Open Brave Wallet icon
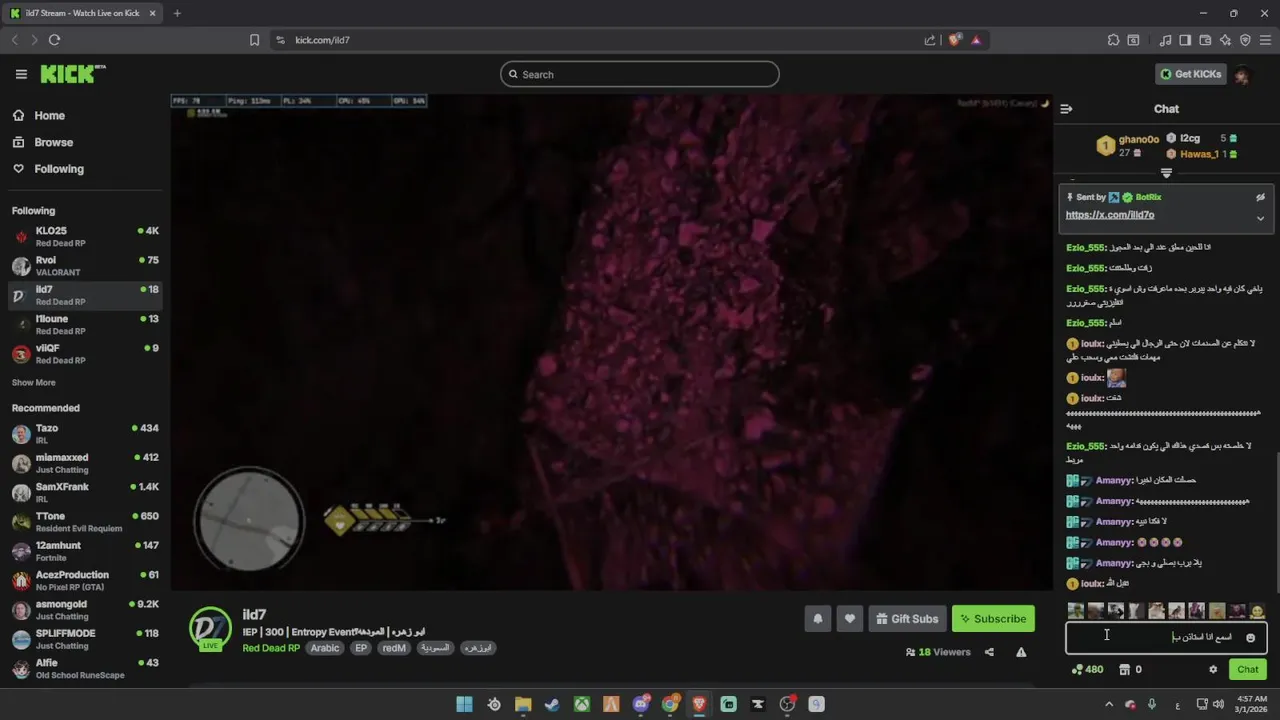 [1205, 40]
